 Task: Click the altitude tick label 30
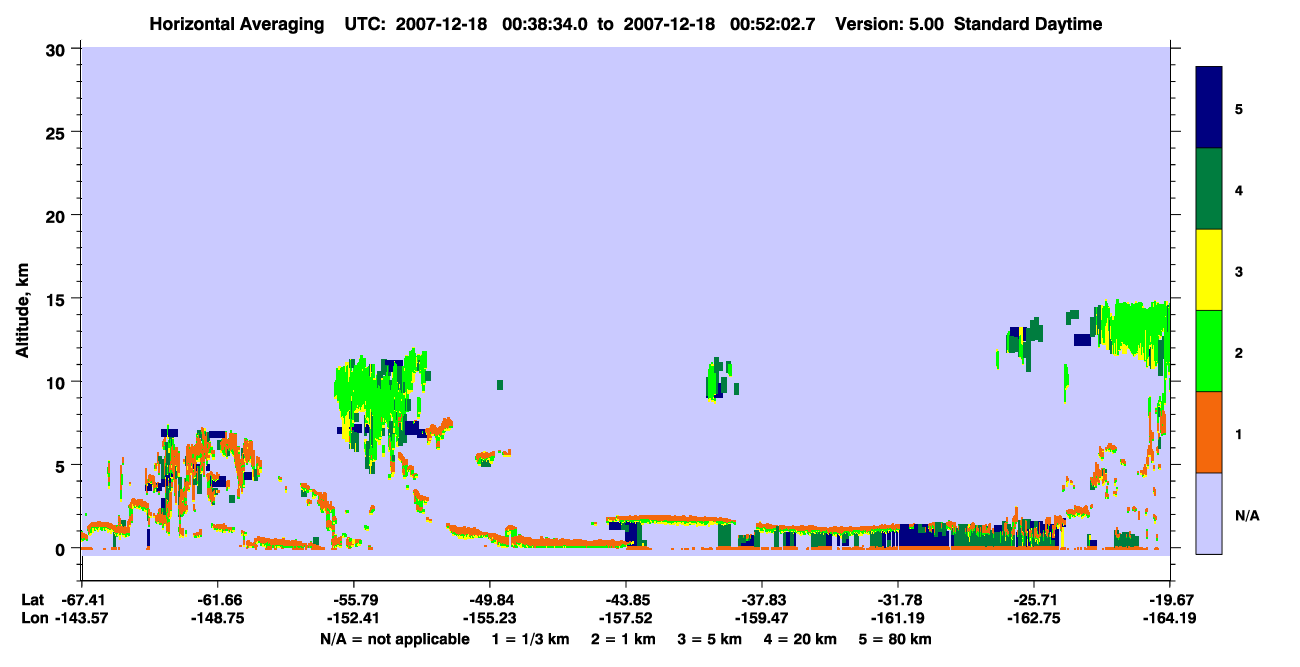(x=58, y=49)
